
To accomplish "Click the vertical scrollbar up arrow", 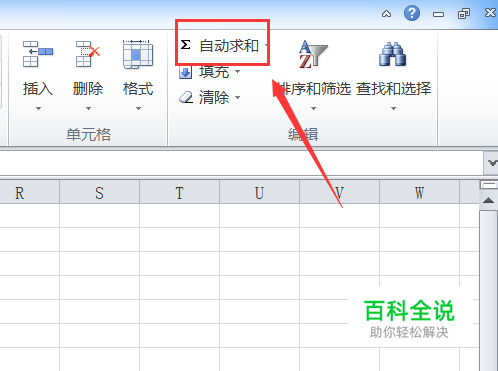I will coord(489,200).
